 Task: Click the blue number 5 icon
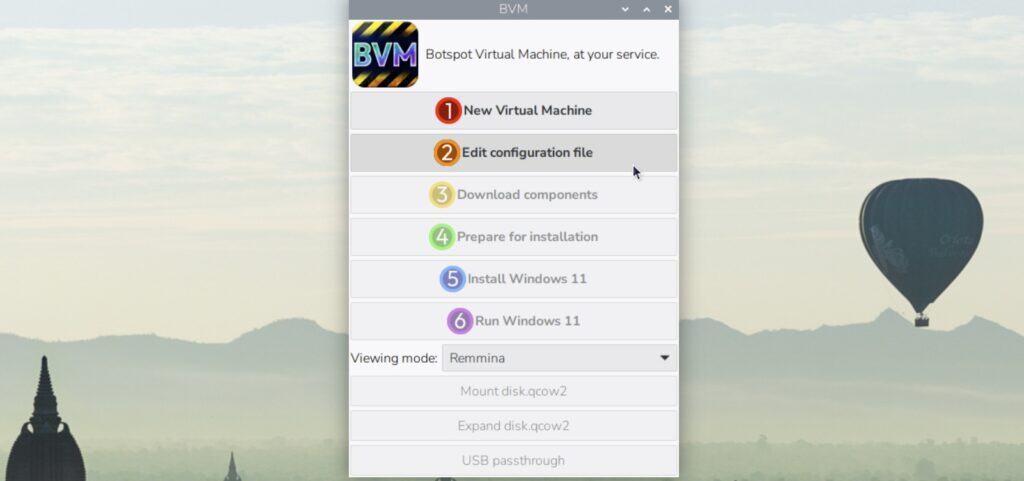click(452, 279)
